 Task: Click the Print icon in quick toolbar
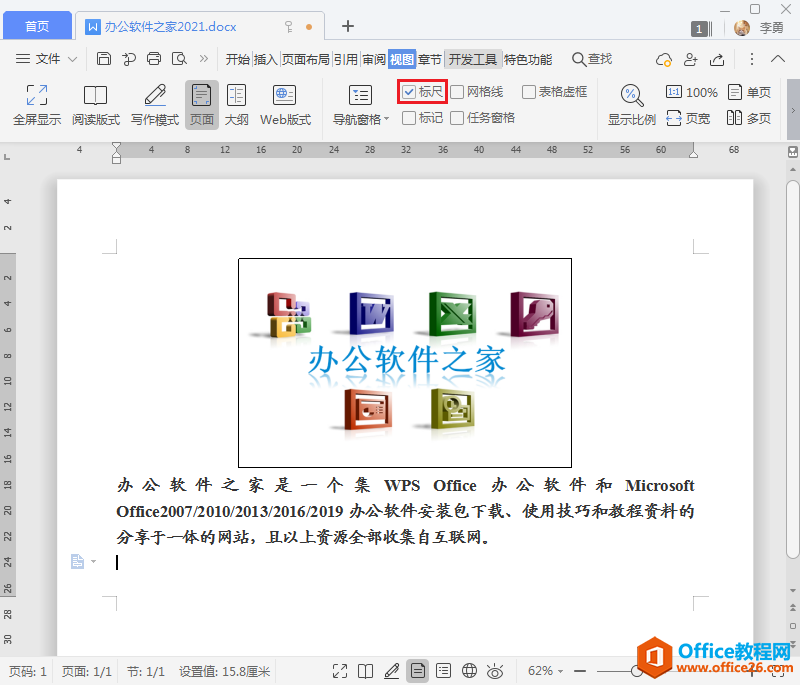pos(154,59)
